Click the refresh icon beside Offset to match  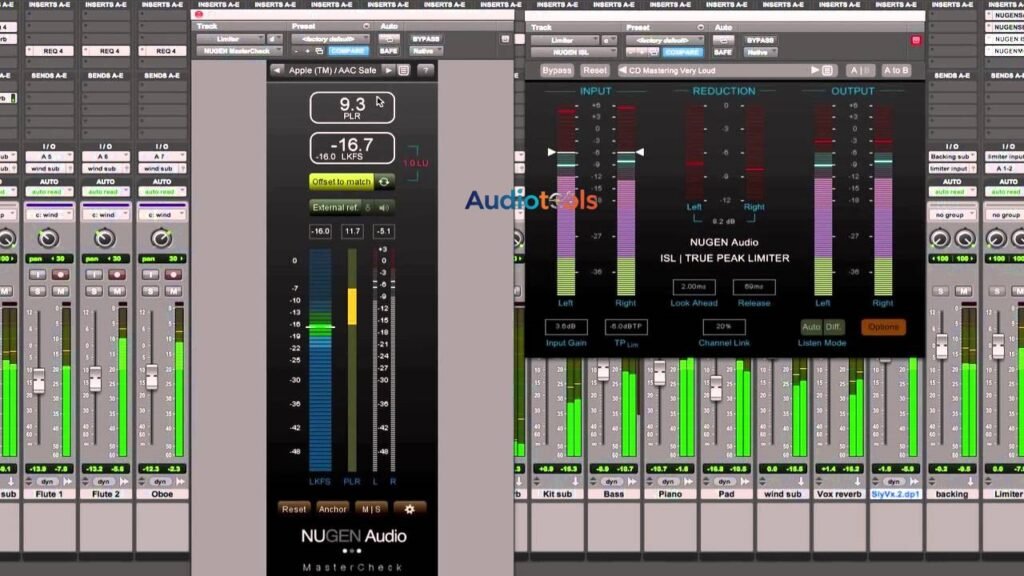pos(384,182)
